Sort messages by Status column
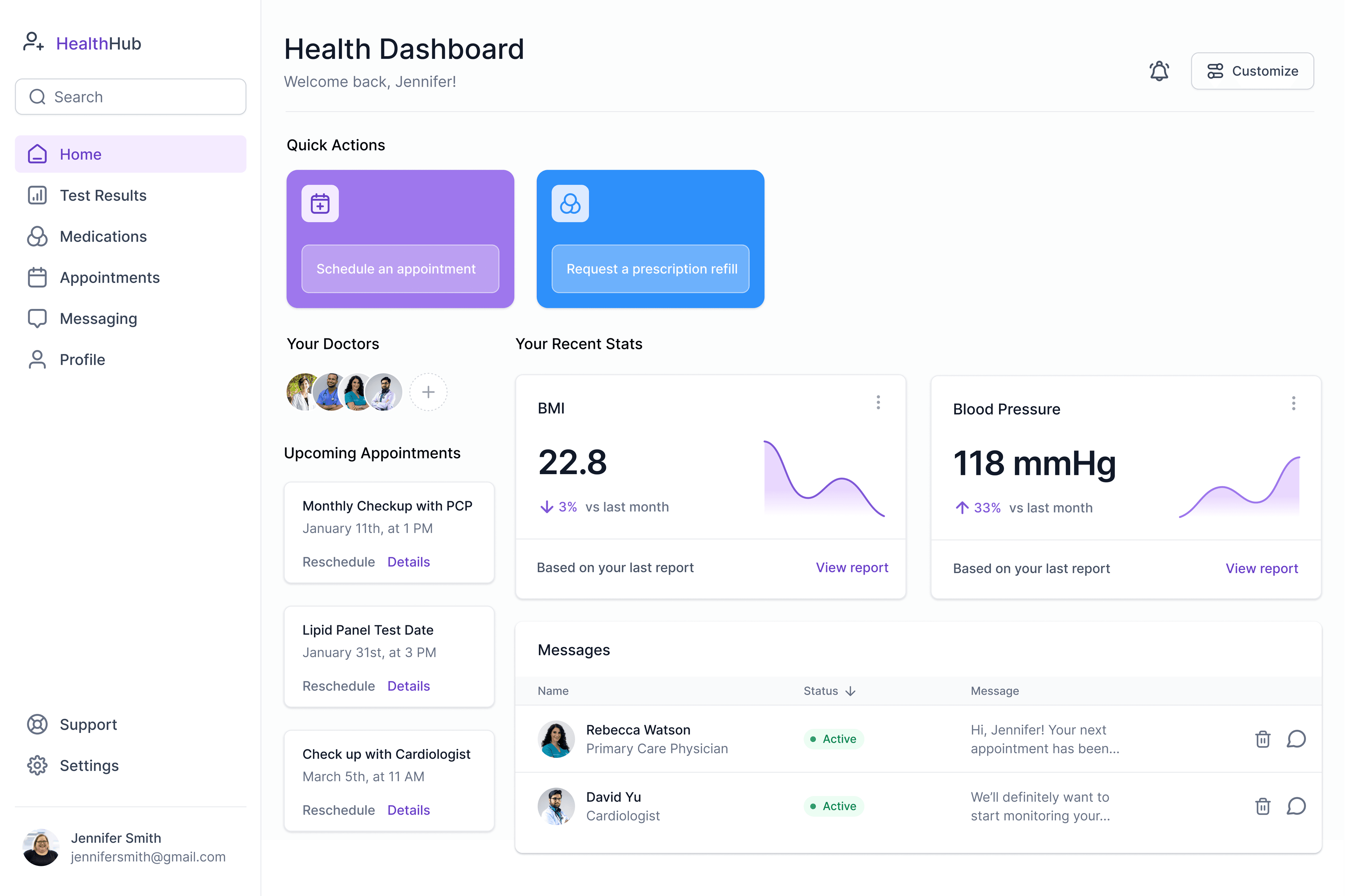The height and width of the screenshot is (896, 1347). [829, 691]
